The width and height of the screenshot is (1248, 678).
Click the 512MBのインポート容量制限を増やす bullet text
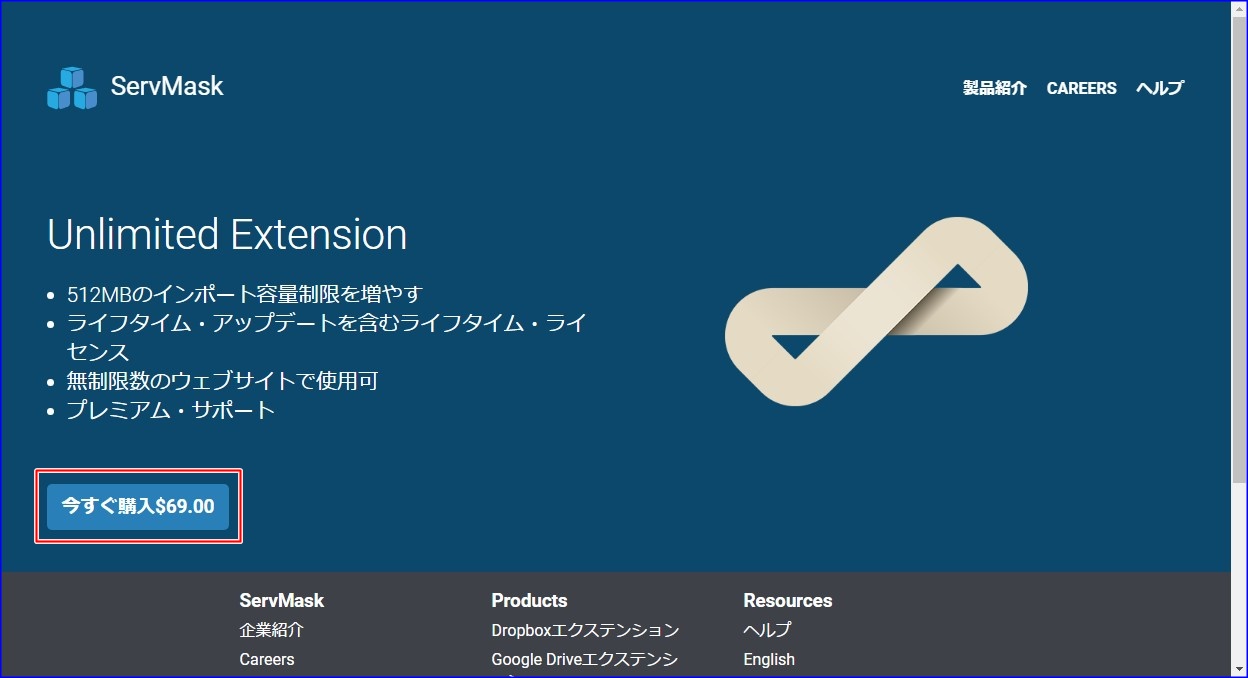(245, 294)
